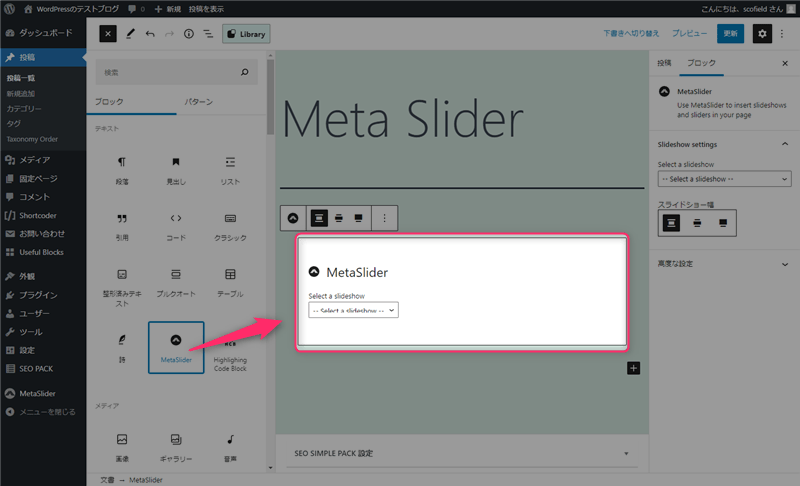The image size is (800, 486).
Task: Insert a List (リスト) block
Action: point(230,171)
